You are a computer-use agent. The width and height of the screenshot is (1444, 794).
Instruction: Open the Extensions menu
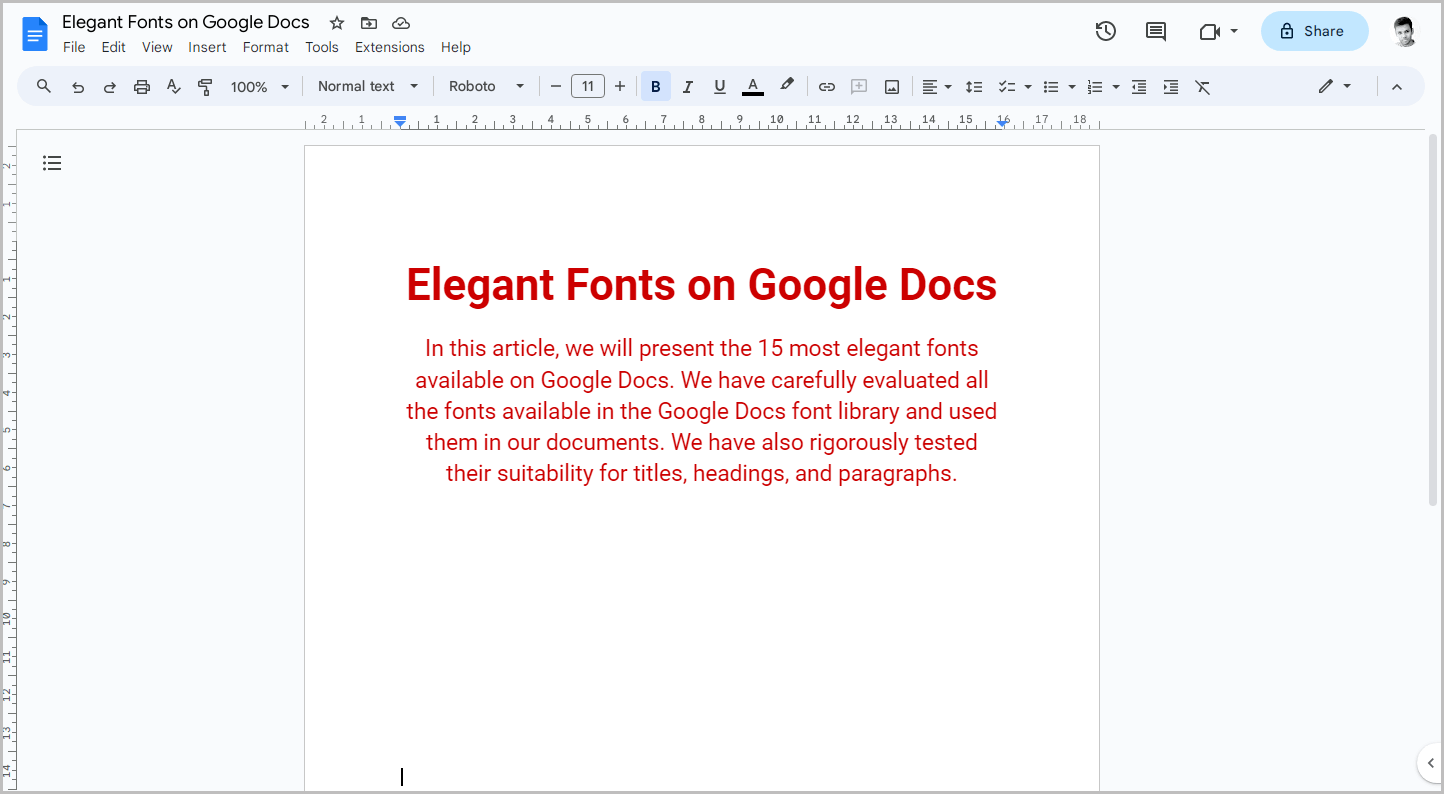pos(390,47)
